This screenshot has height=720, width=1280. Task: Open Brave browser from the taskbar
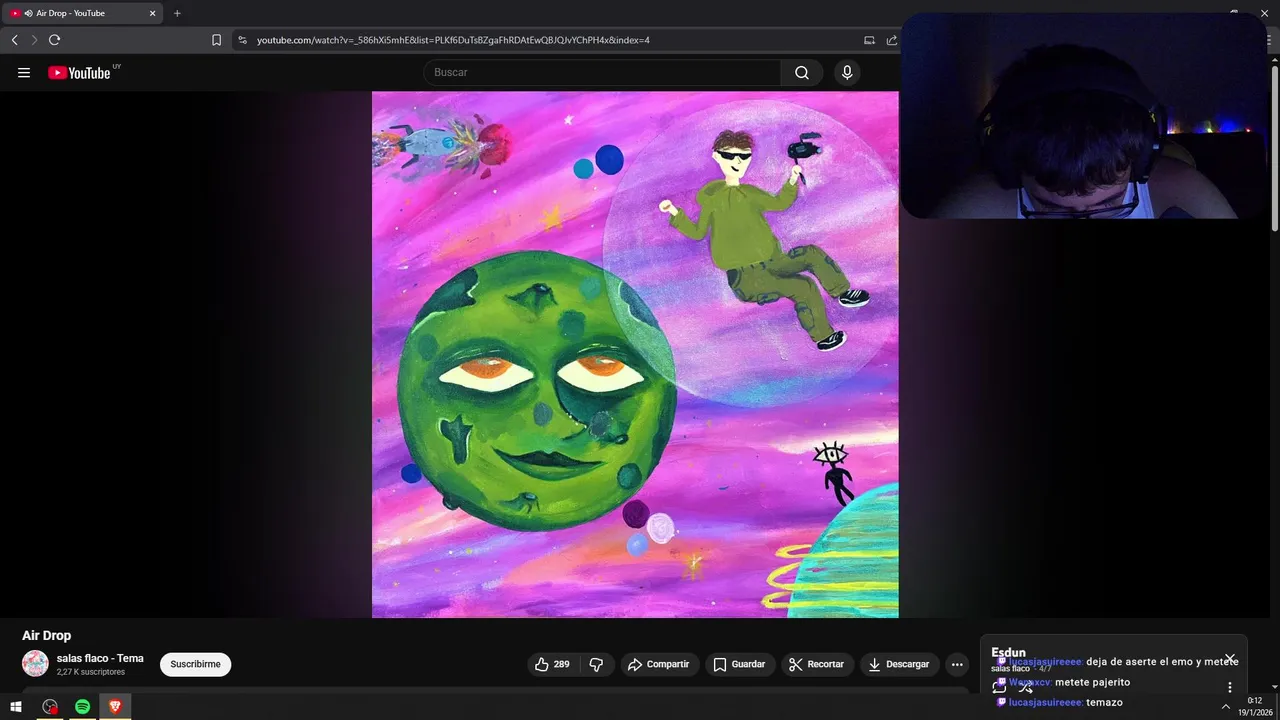(115, 707)
